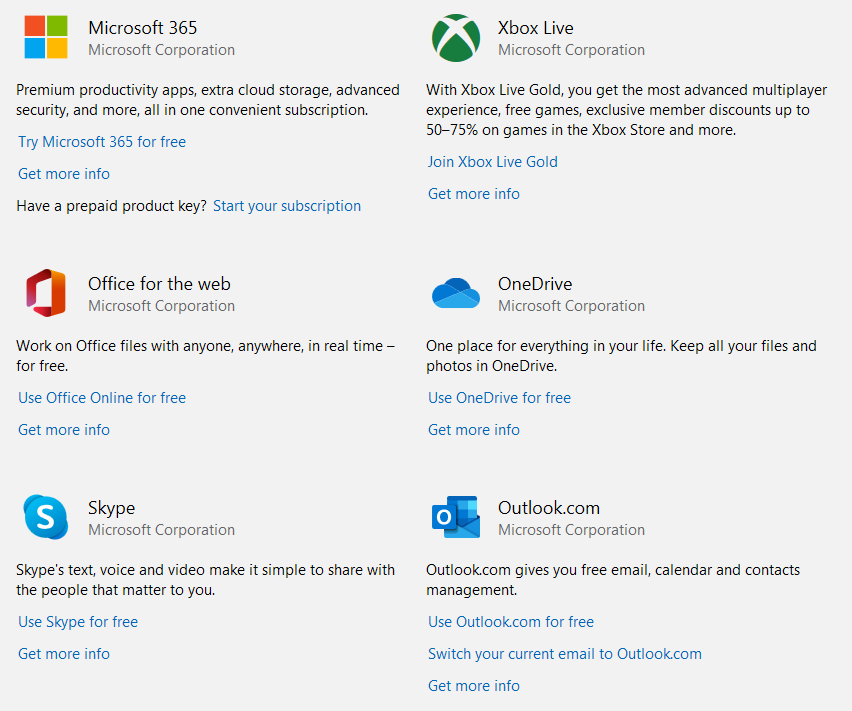Open Use Office Online for free

[101, 397]
